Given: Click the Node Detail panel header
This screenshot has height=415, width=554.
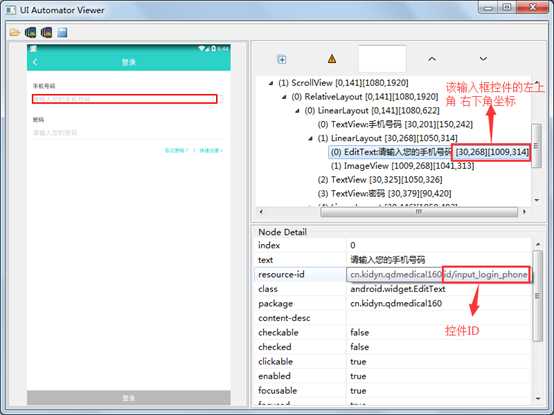Looking at the screenshot, I should coord(282,232).
